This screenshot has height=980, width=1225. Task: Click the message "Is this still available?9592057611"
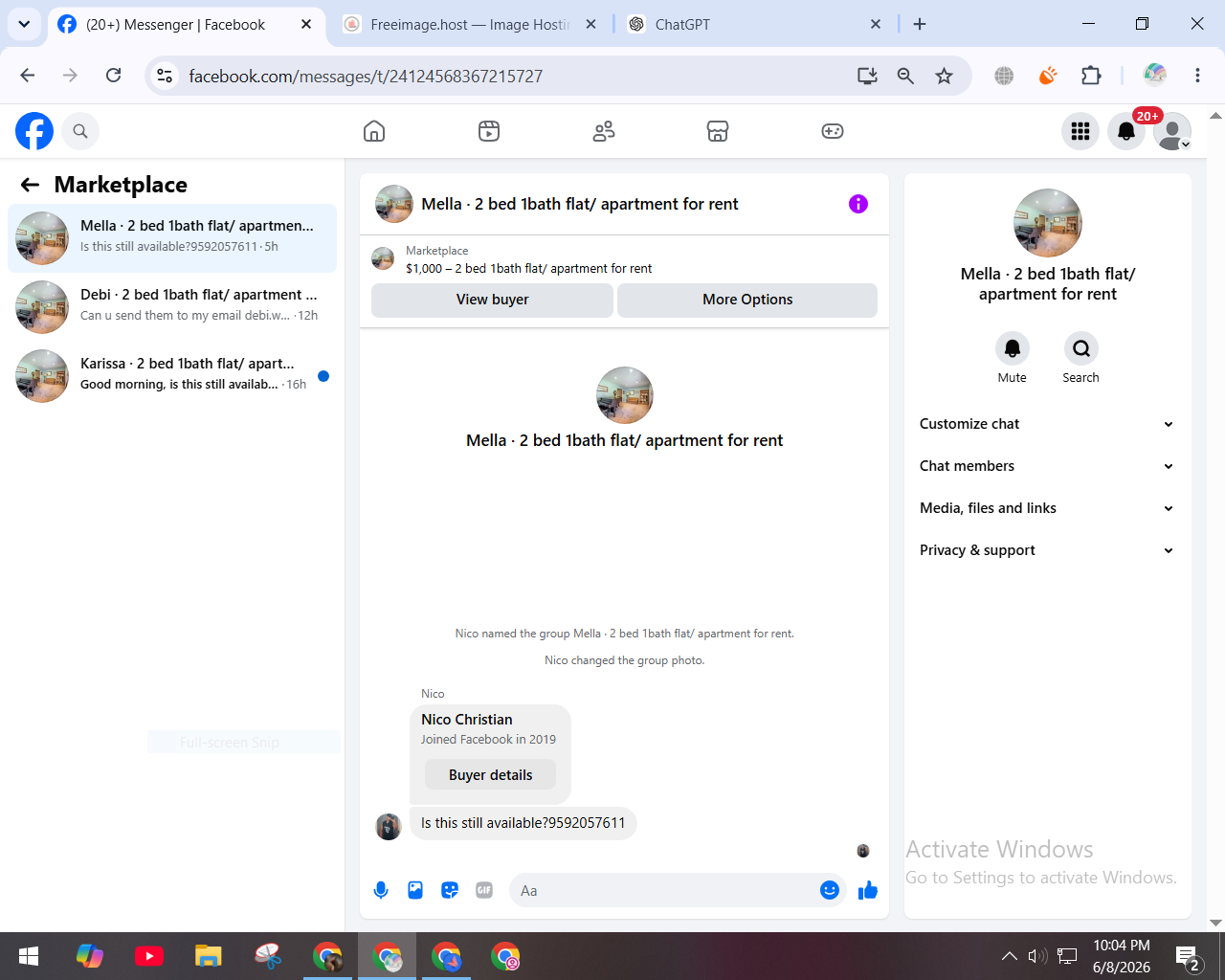[523, 823]
